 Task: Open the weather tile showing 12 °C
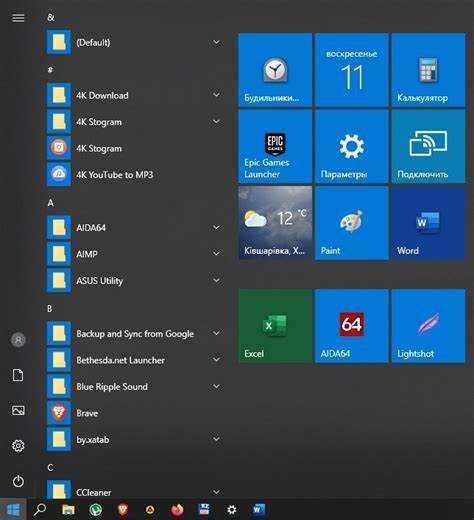[x=275, y=223]
